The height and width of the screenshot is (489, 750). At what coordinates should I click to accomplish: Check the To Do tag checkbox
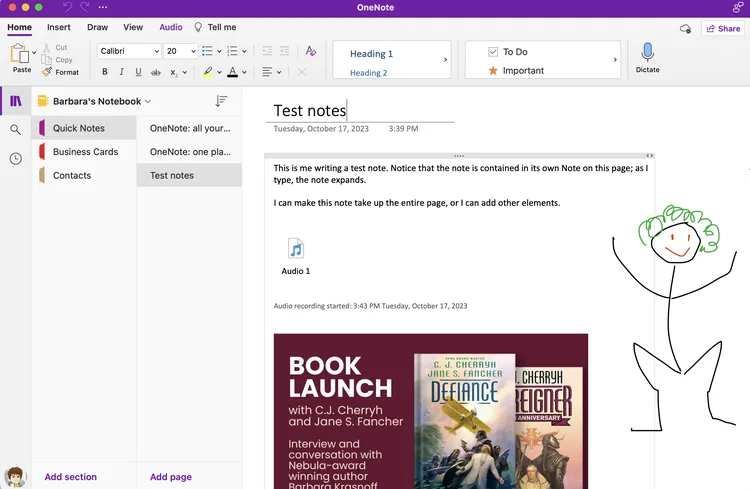[493, 52]
